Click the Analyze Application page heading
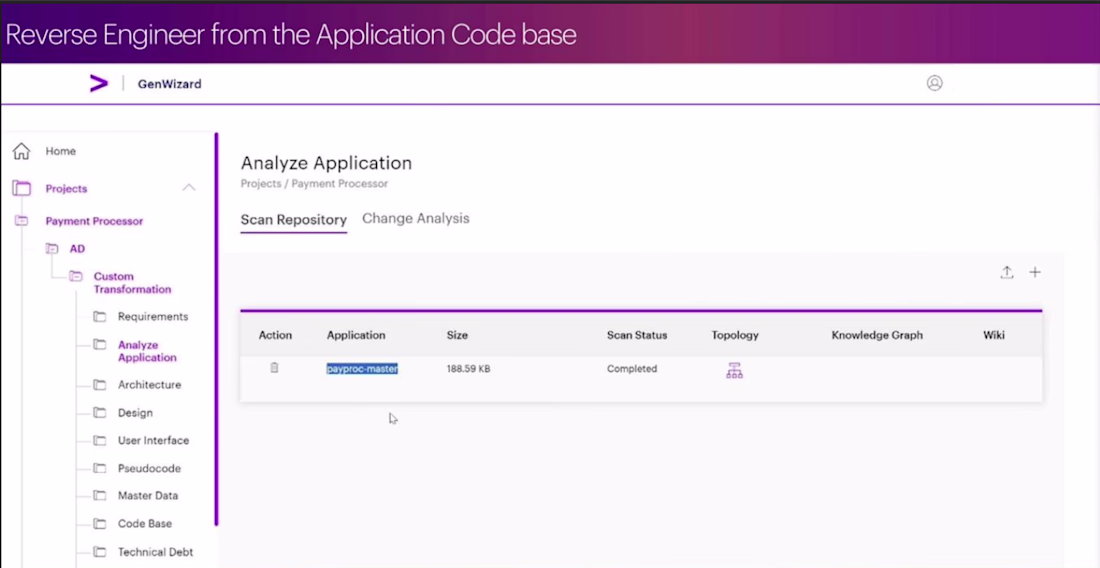This screenshot has height=568, width=1100. (326, 163)
